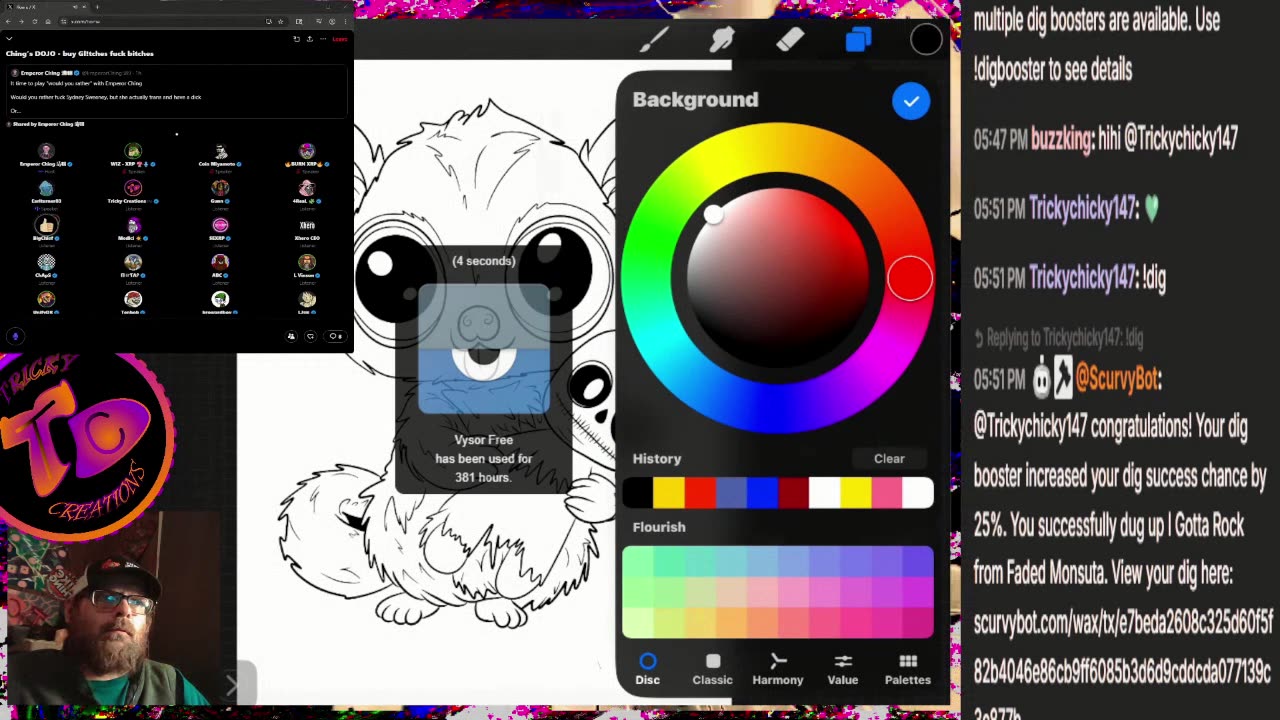The height and width of the screenshot is (720, 1280).
Task: Select Tricky Creations listener avatar
Action: (133, 188)
